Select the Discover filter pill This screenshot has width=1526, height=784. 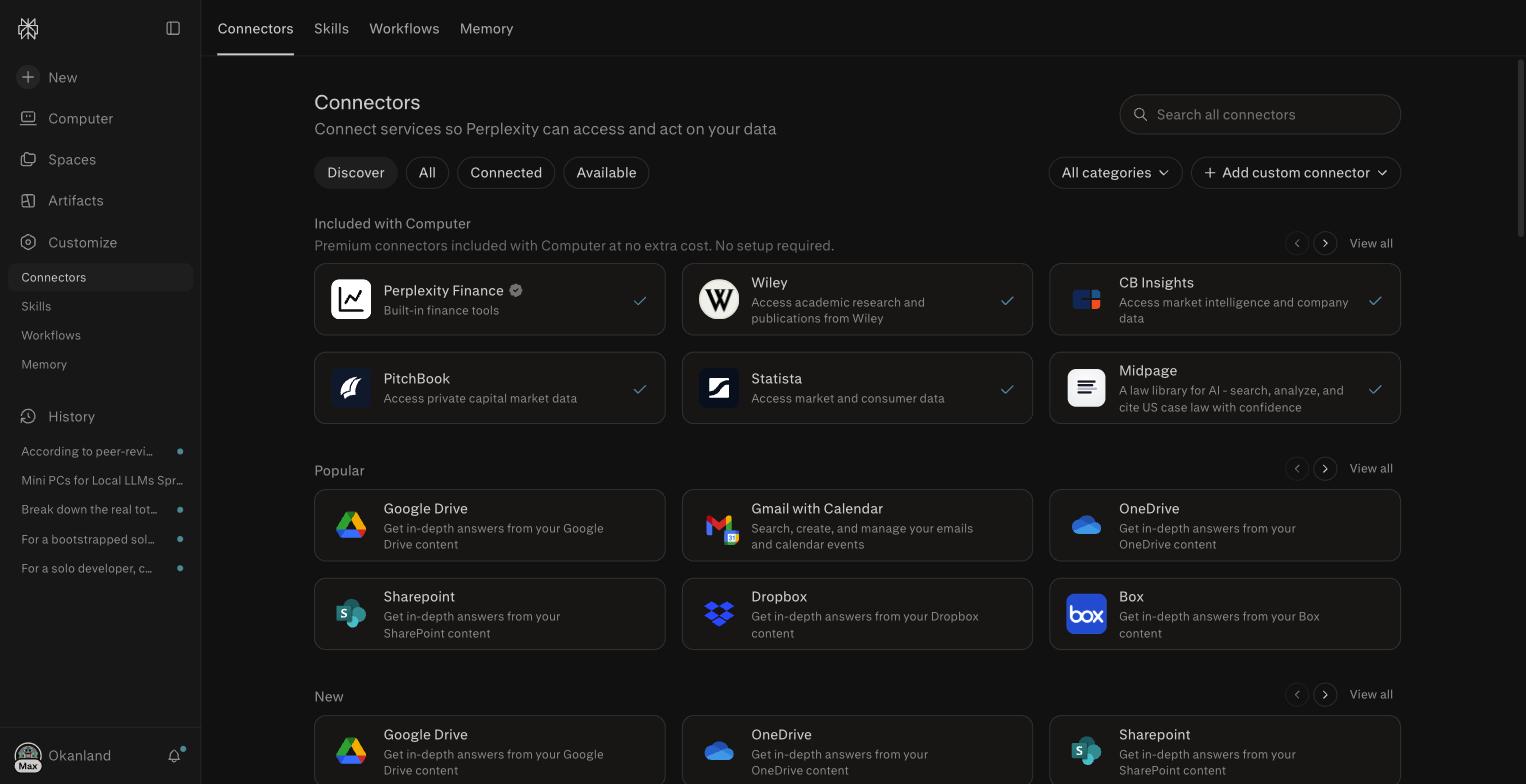(355, 172)
